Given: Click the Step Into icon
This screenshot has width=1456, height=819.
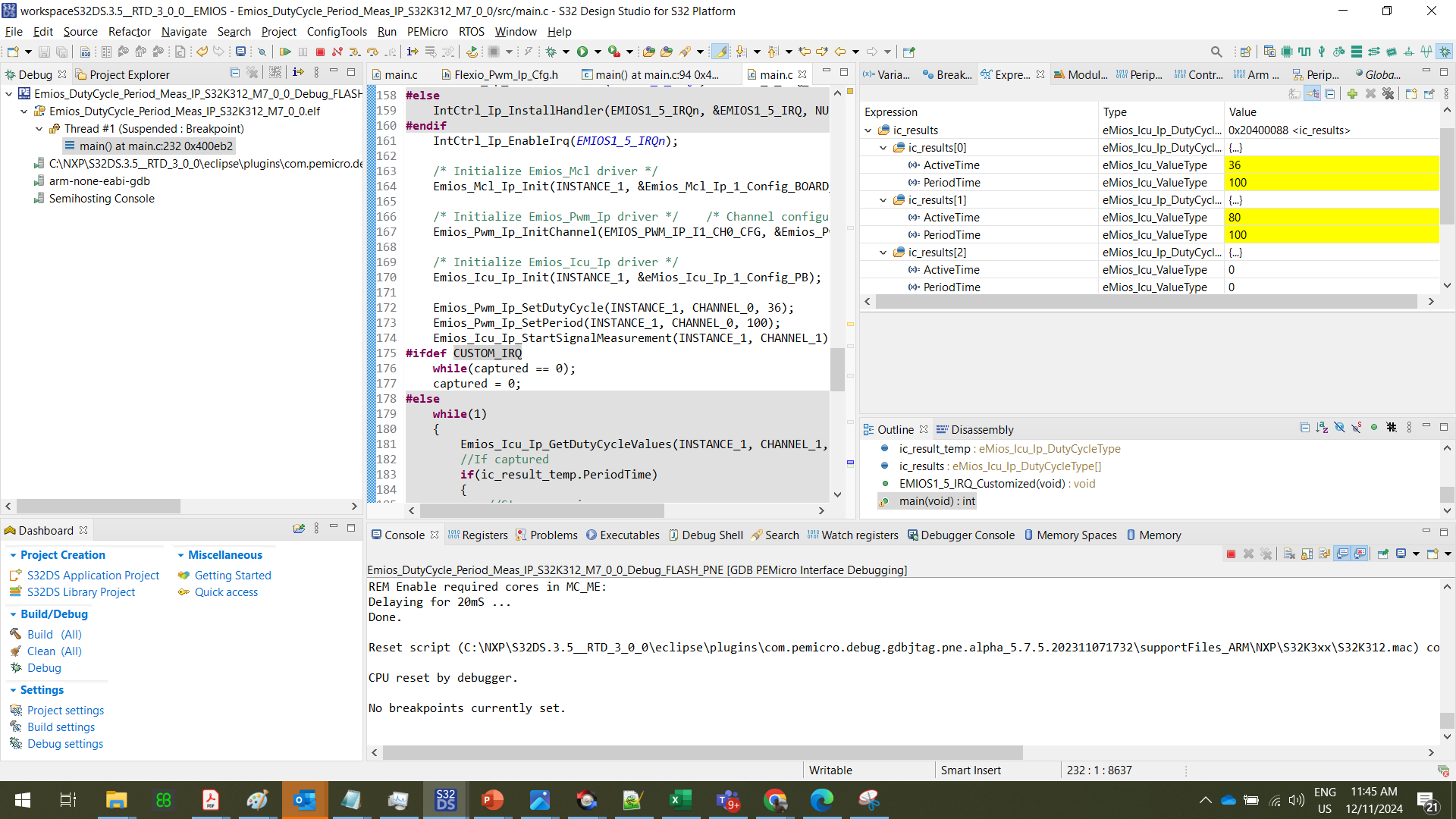Looking at the screenshot, I should [x=354, y=52].
